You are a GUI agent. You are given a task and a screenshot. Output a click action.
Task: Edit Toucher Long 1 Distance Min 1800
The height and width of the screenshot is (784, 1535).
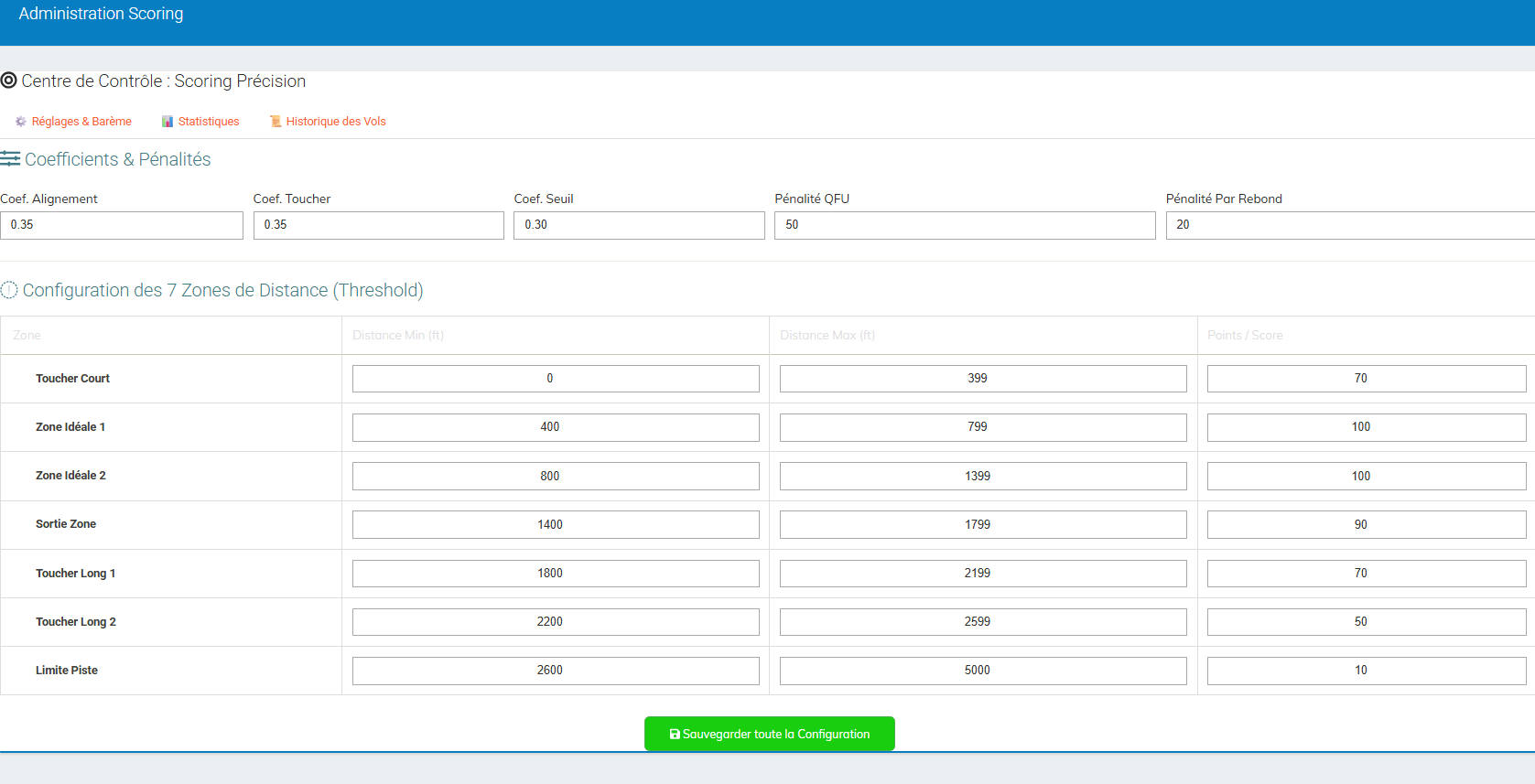point(556,574)
